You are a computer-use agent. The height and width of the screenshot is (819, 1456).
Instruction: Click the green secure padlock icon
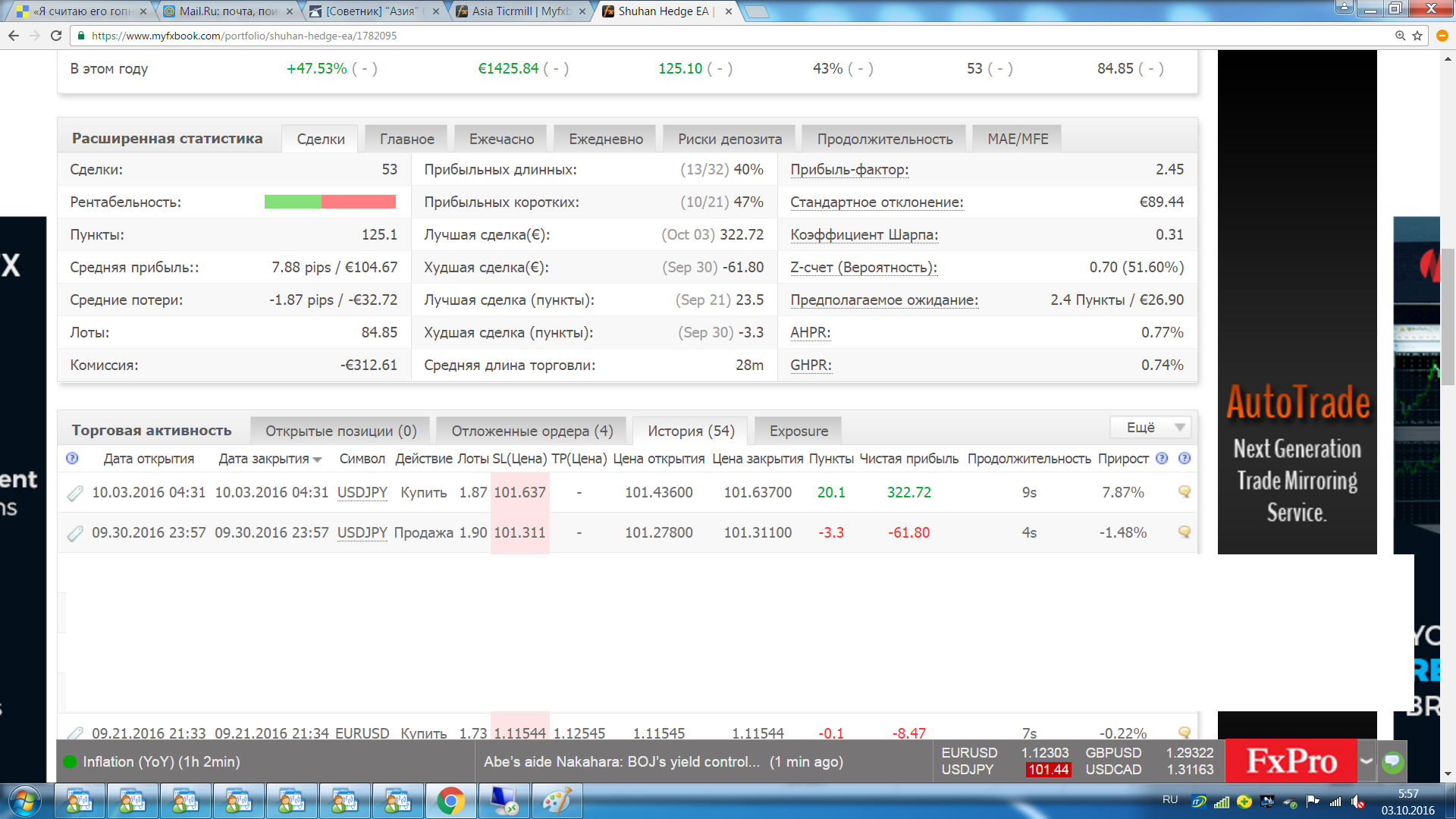[81, 36]
